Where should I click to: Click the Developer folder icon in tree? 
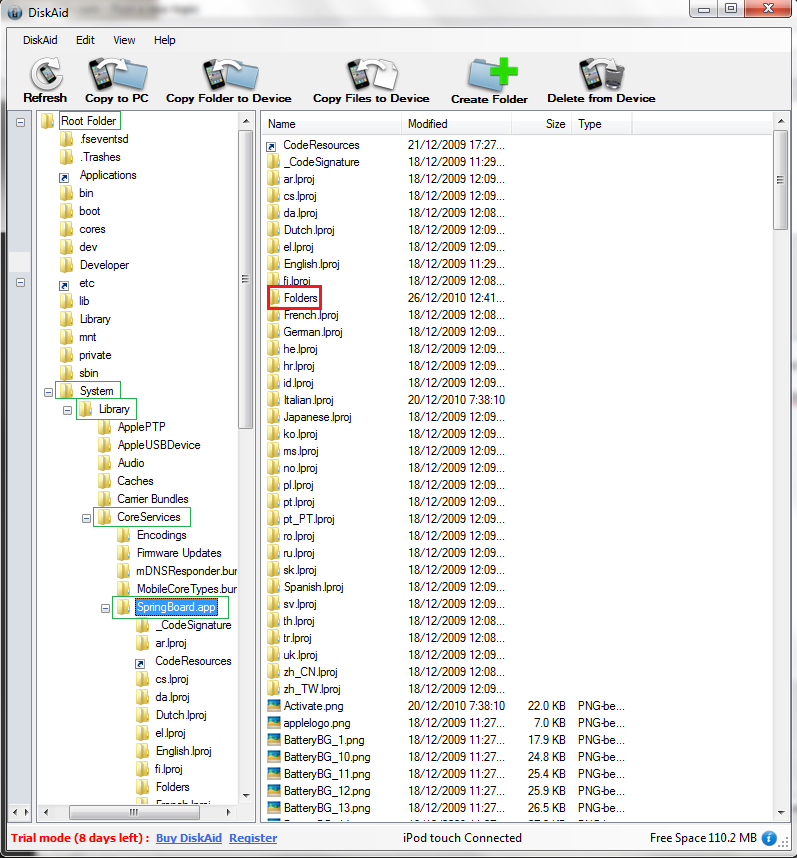66,265
